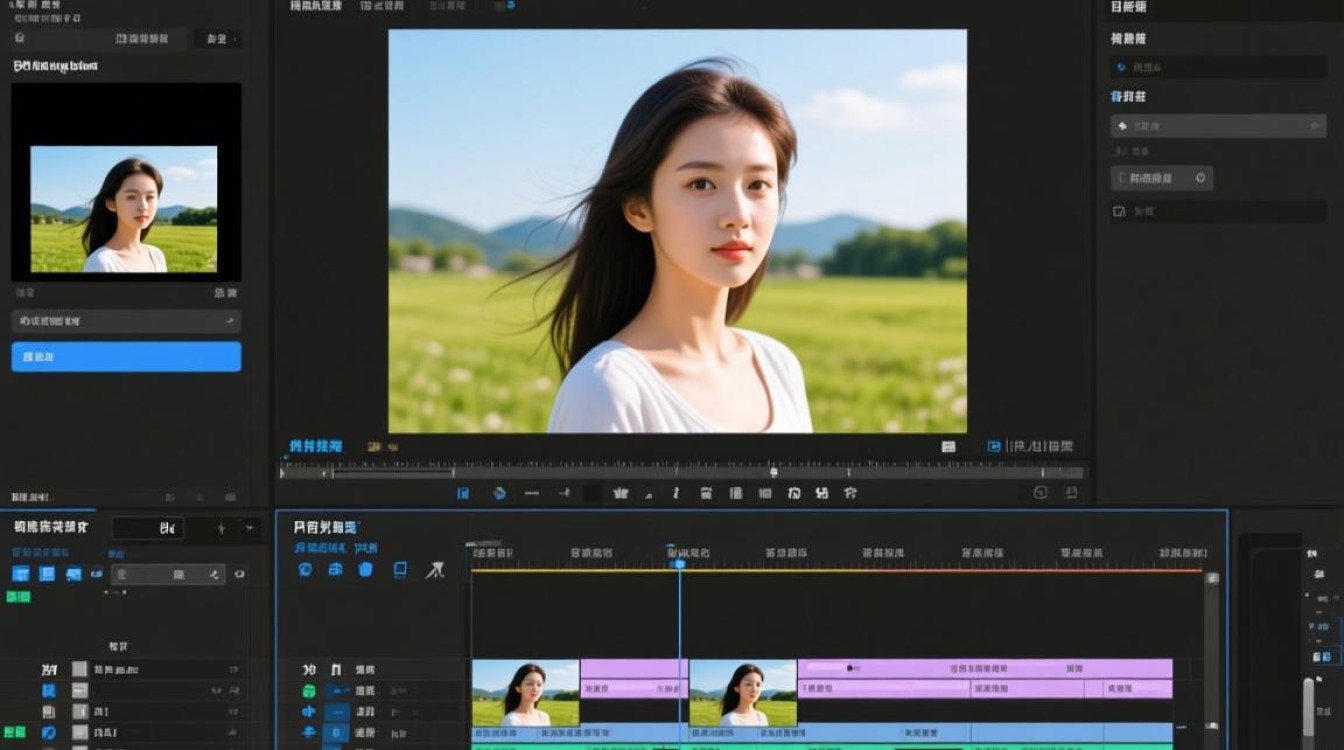
Task: Select the long purple clip at timeline right
Action: 985,678
